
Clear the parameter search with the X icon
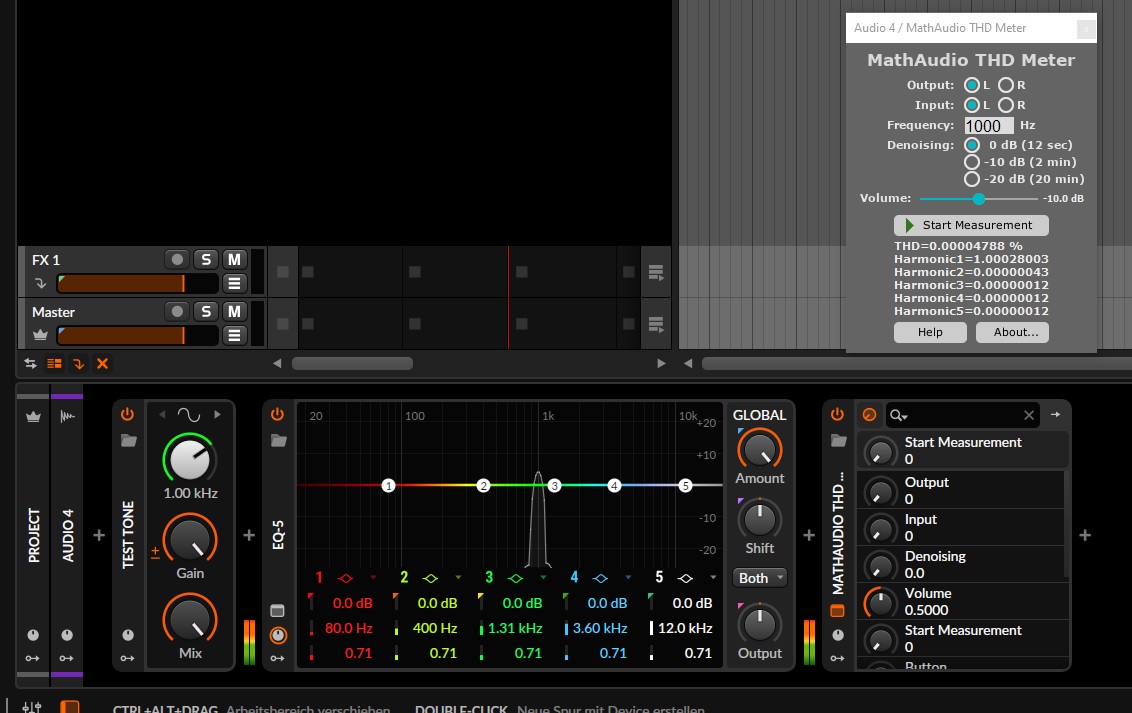[x=1029, y=415]
